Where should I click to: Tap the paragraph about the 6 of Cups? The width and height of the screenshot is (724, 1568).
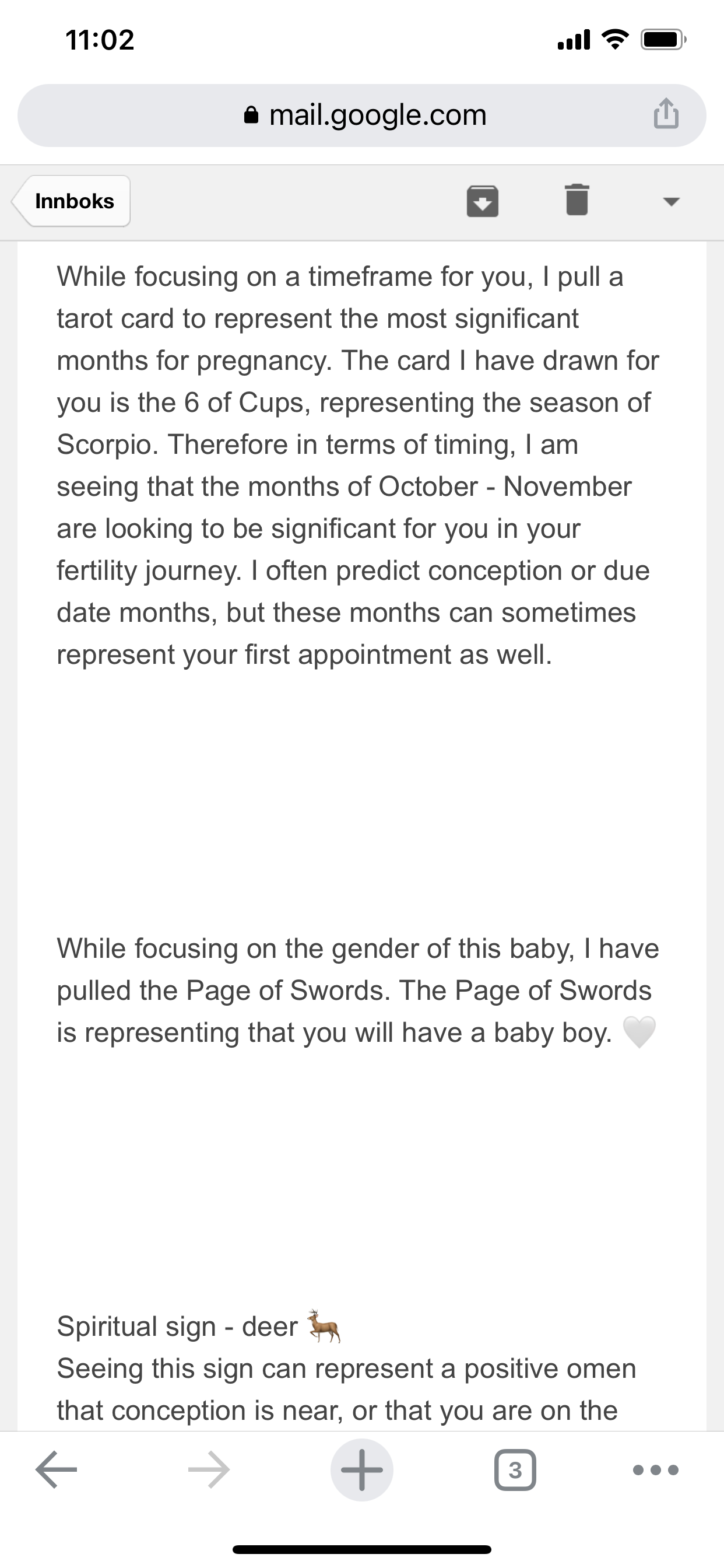click(359, 466)
